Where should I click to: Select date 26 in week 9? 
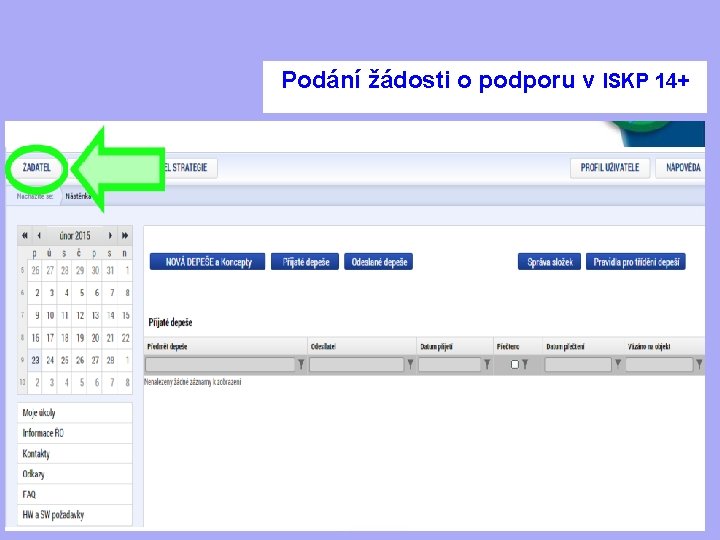(x=80, y=360)
